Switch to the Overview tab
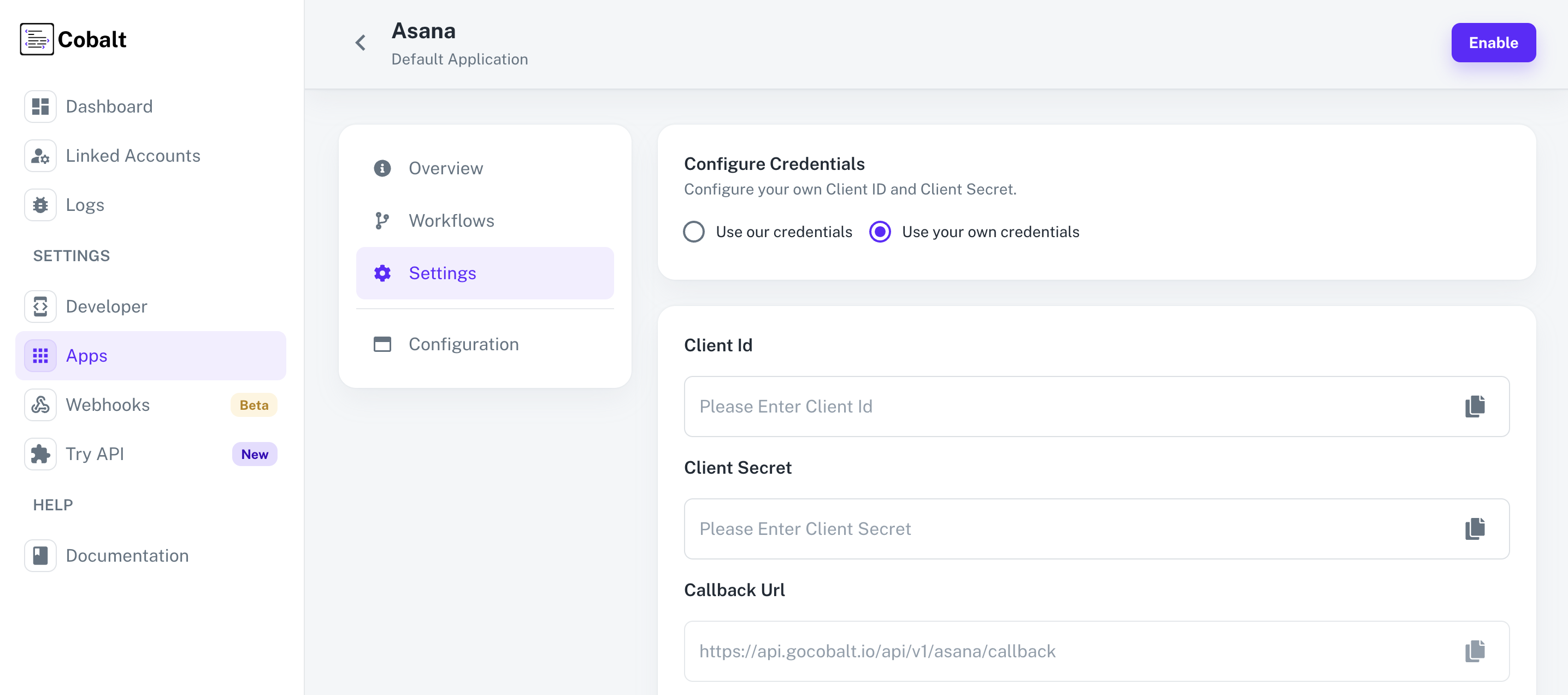Viewport: 1568px width, 695px height. 446,168
